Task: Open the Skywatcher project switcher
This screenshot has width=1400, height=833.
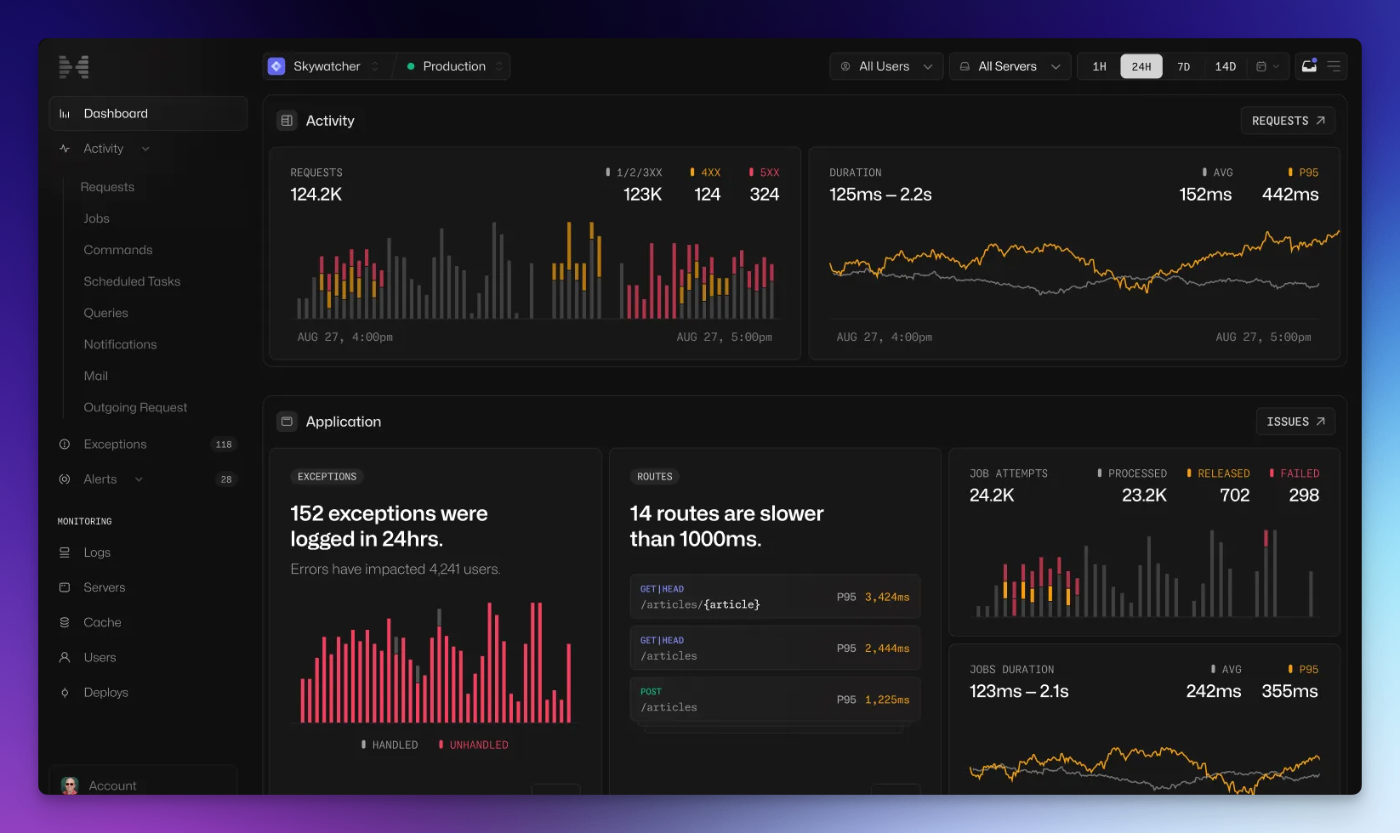Action: coord(326,66)
